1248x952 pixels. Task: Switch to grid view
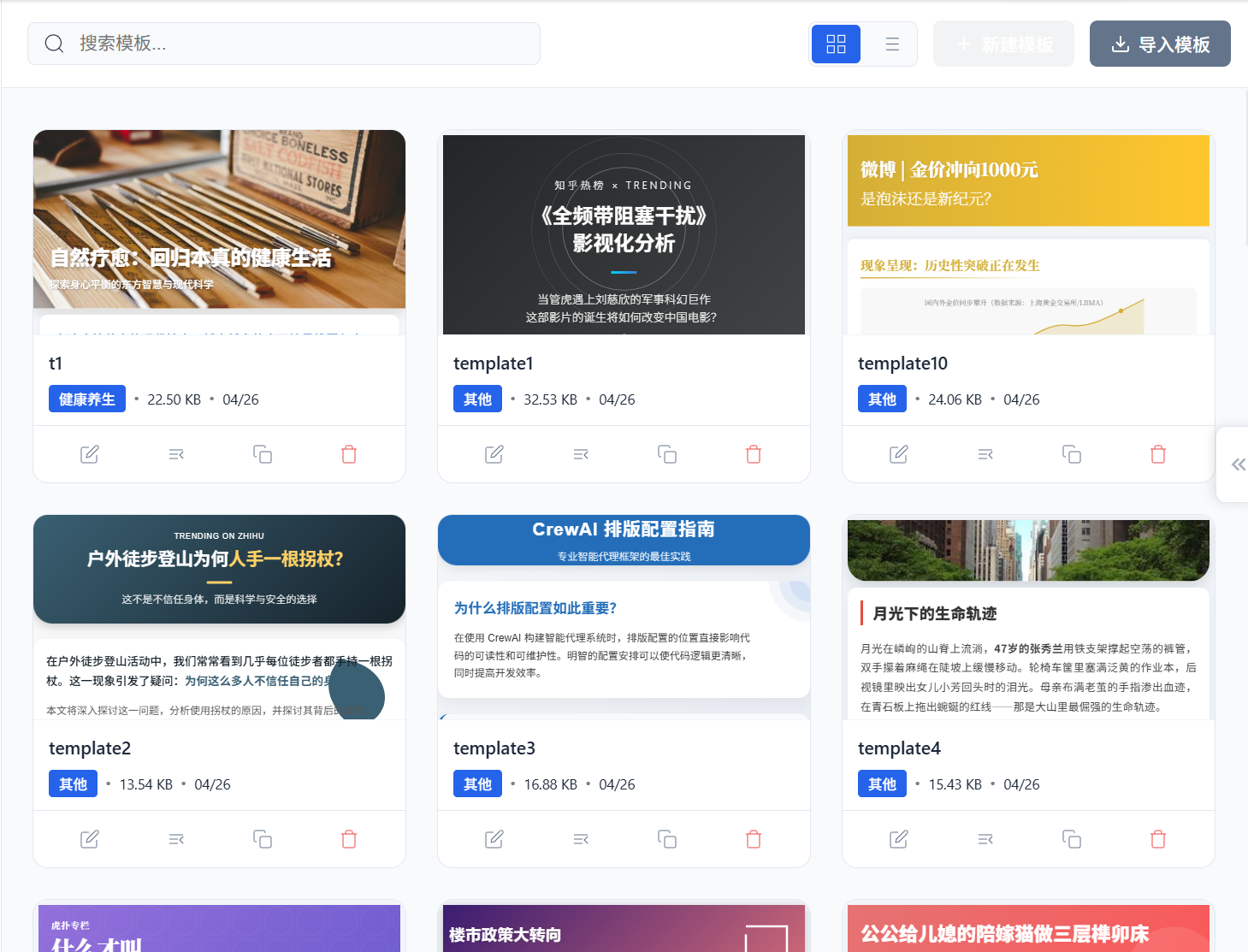[x=836, y=44]
